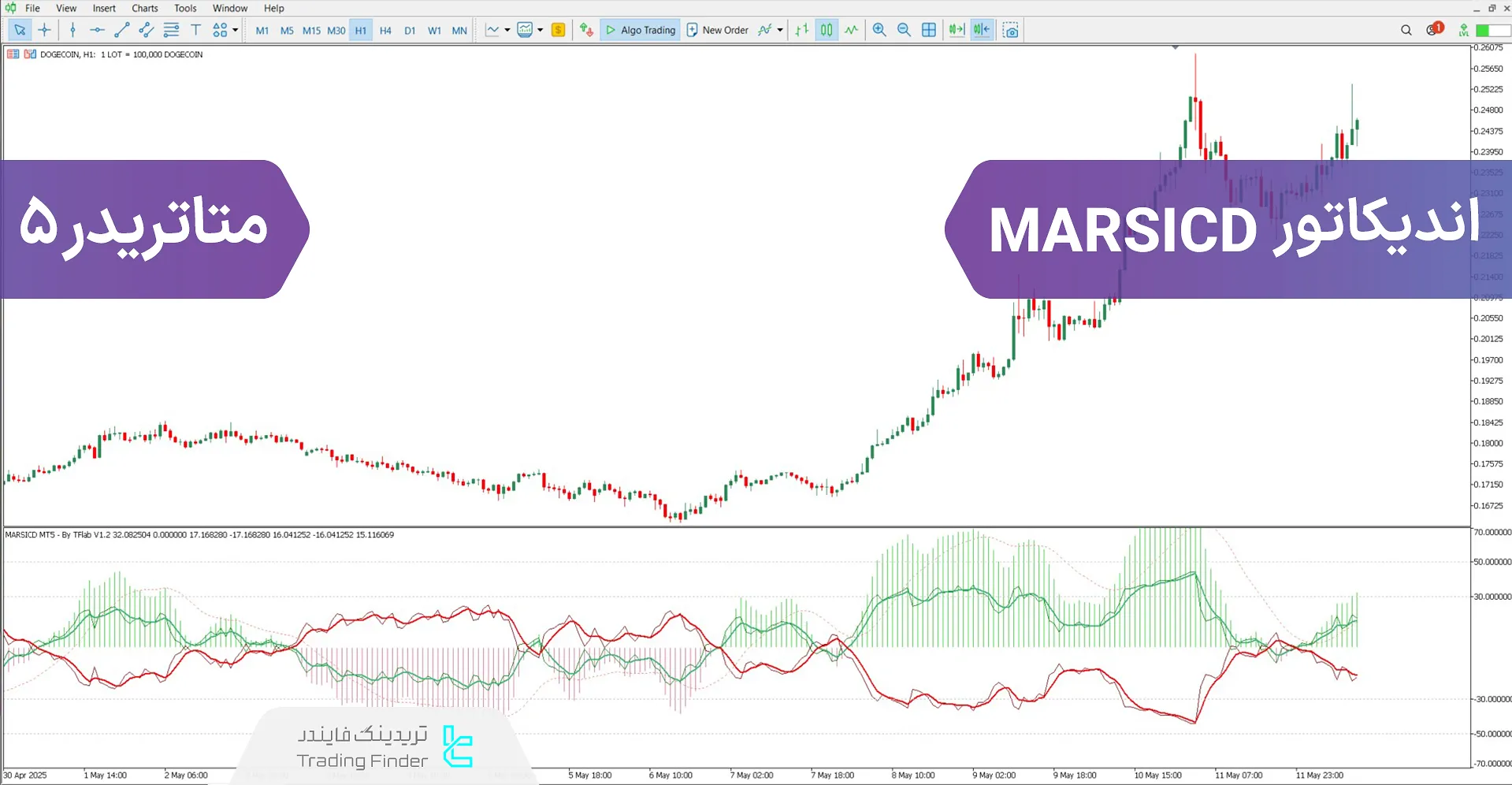Screen dimensions: 1512x785
Task: Toggle the chart shift from right edge
Action: 981,29
